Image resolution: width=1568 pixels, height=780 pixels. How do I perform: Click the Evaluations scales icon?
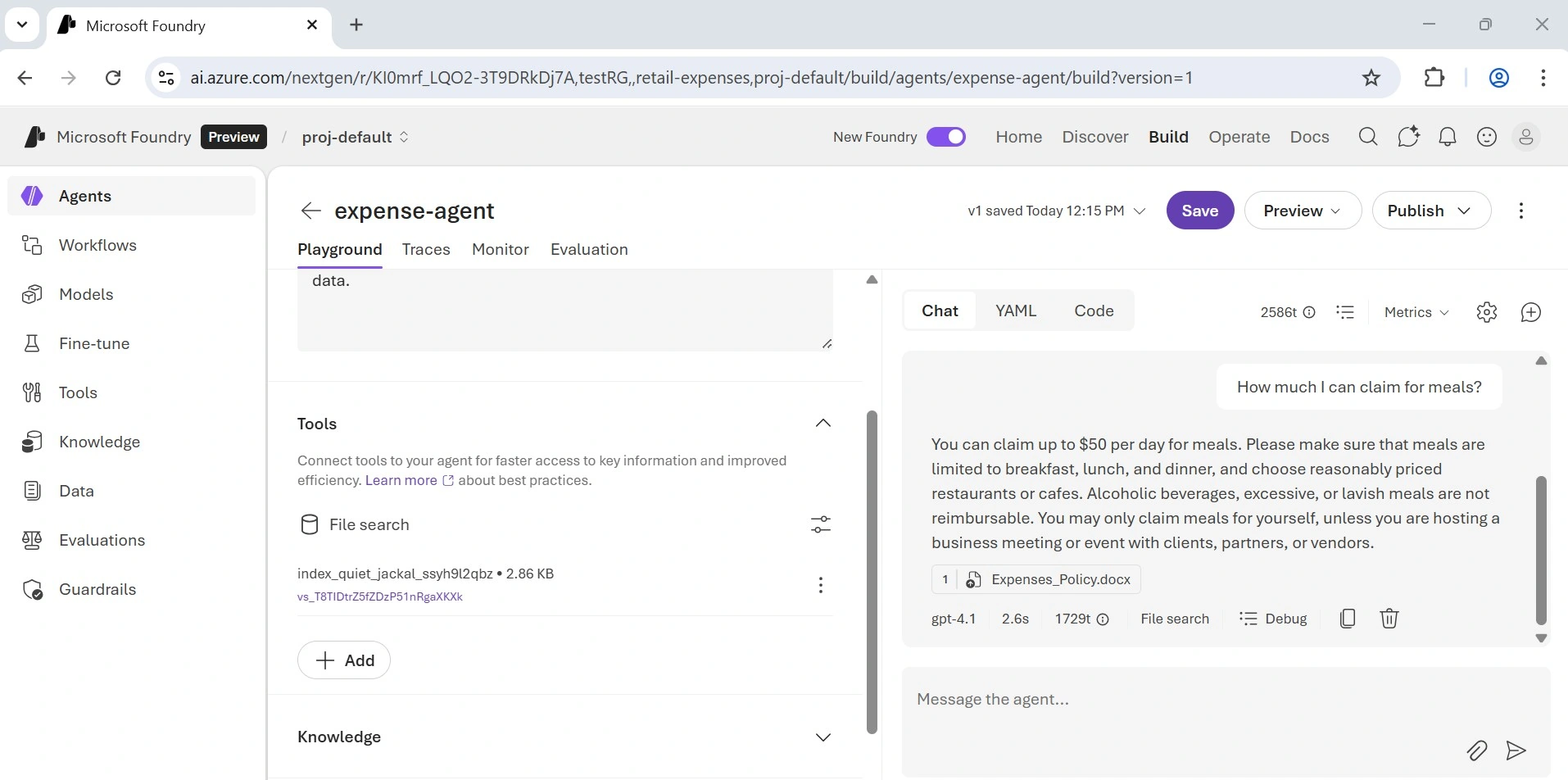pyautogui.click(x=32, y=540)
